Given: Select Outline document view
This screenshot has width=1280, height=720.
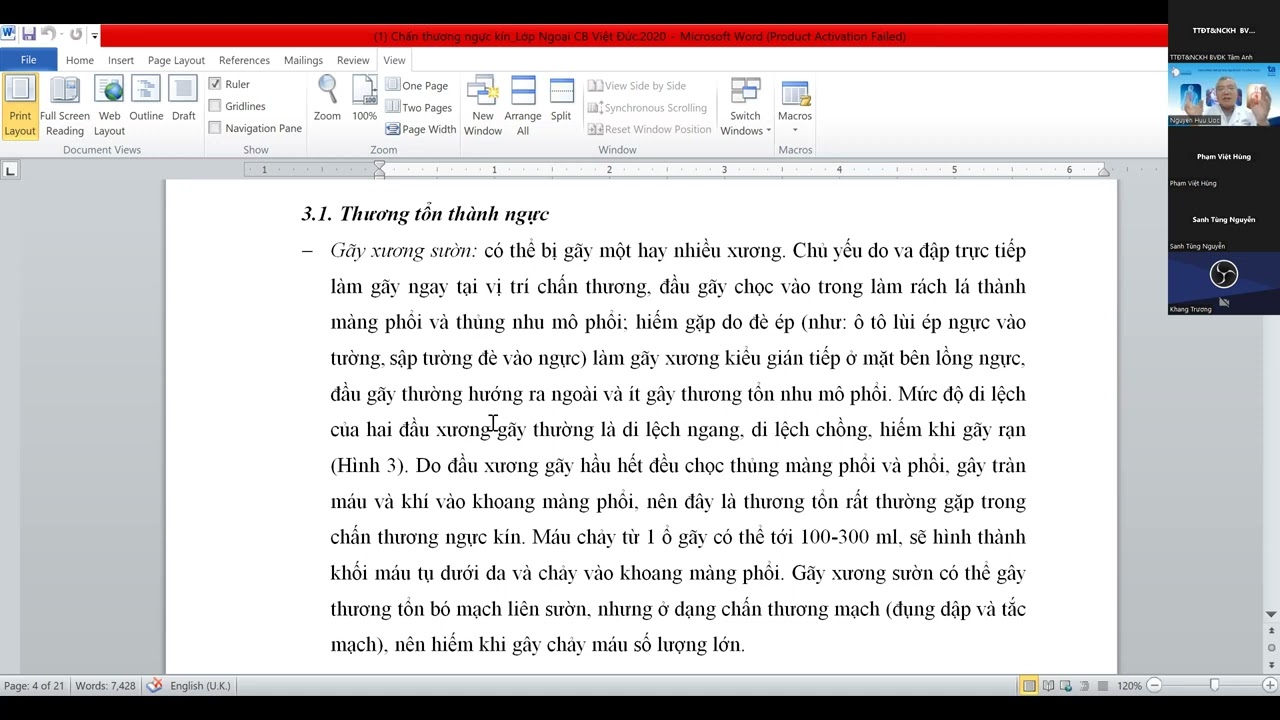Looking at the screenshot, I should pos(146,100).
